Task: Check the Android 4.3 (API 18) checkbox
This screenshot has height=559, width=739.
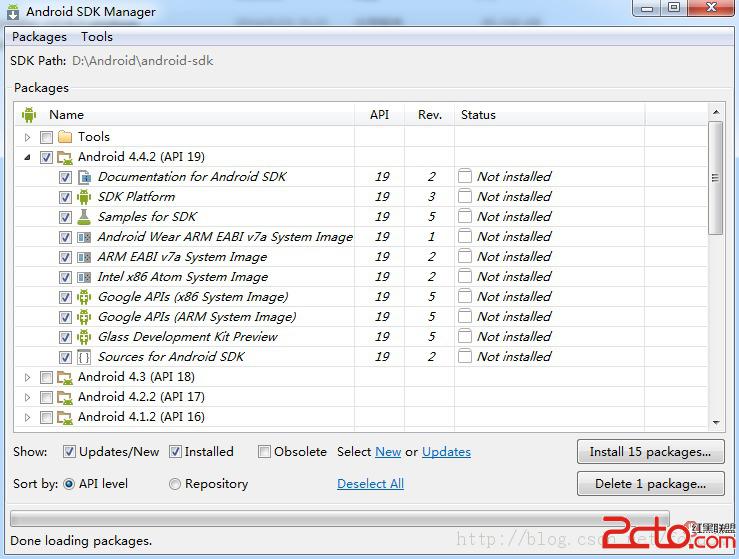Action: [46, 378]
